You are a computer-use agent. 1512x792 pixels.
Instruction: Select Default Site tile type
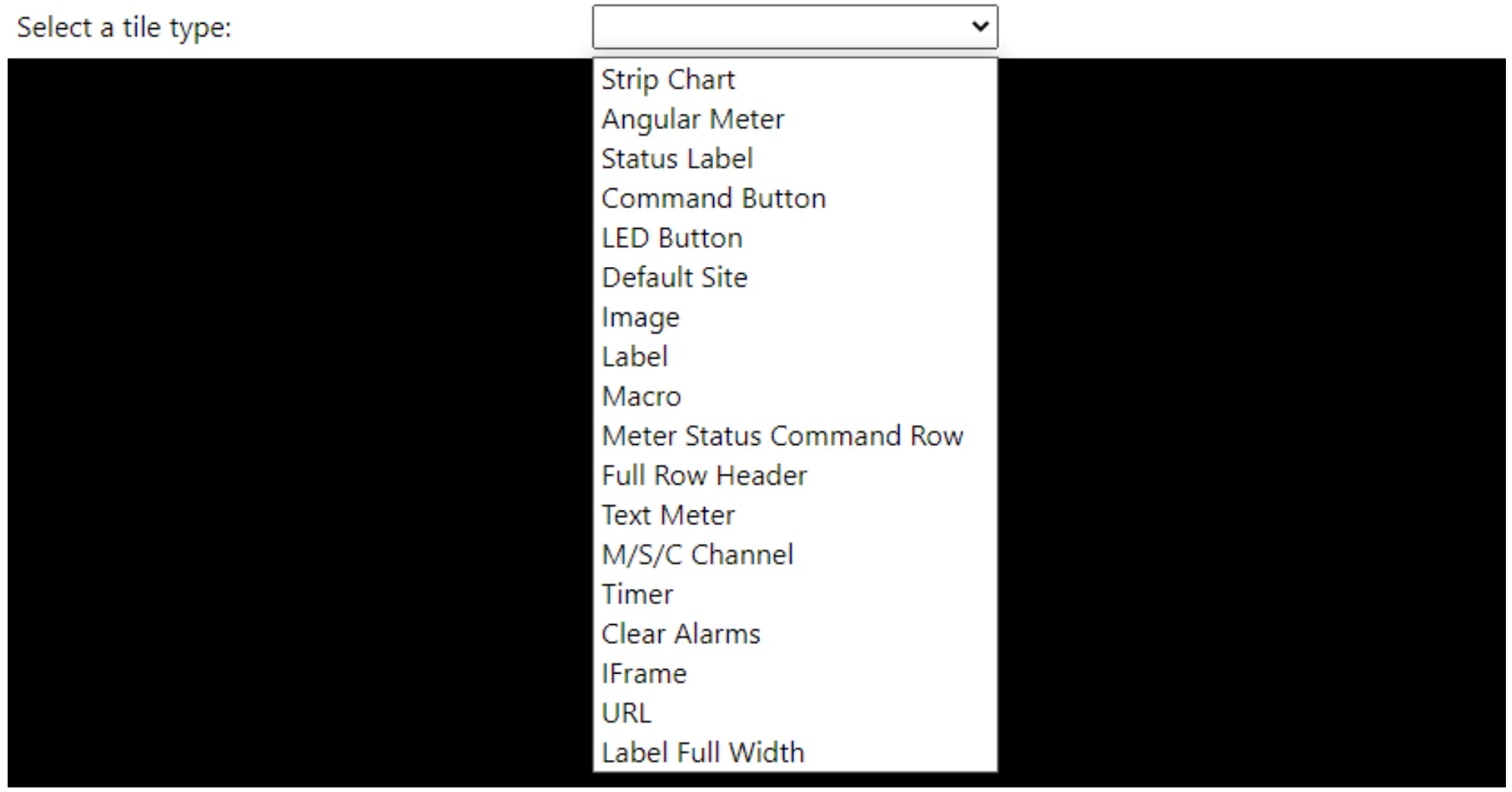pyautogui.click(x=674, y=278)
